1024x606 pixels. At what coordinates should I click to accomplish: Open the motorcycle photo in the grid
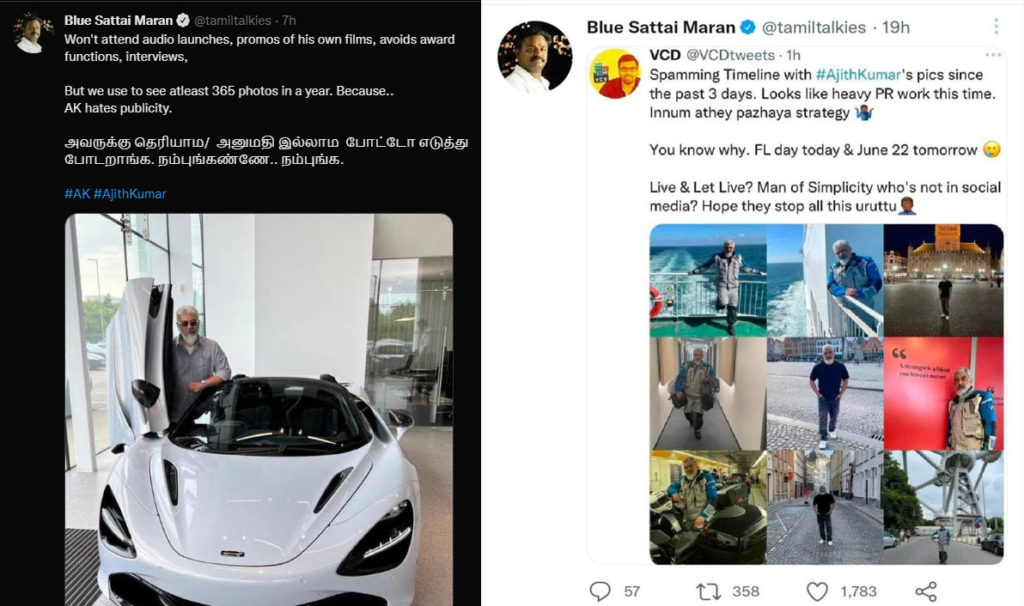[707, 507]
